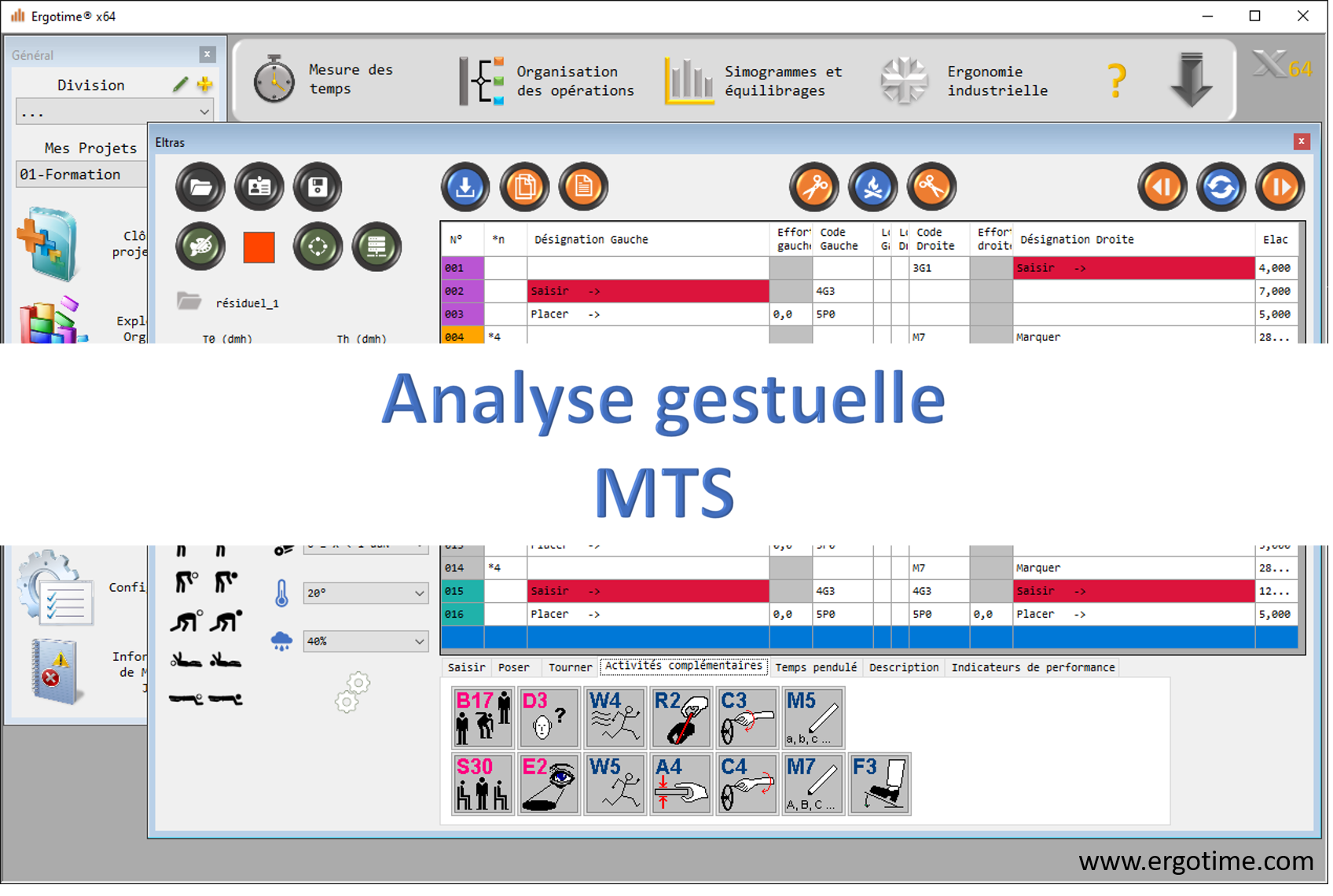Viewport: 1333px width, 896px height.
Task: Switch to Indicateurs de performance tab
Action: click(1033, 667)
